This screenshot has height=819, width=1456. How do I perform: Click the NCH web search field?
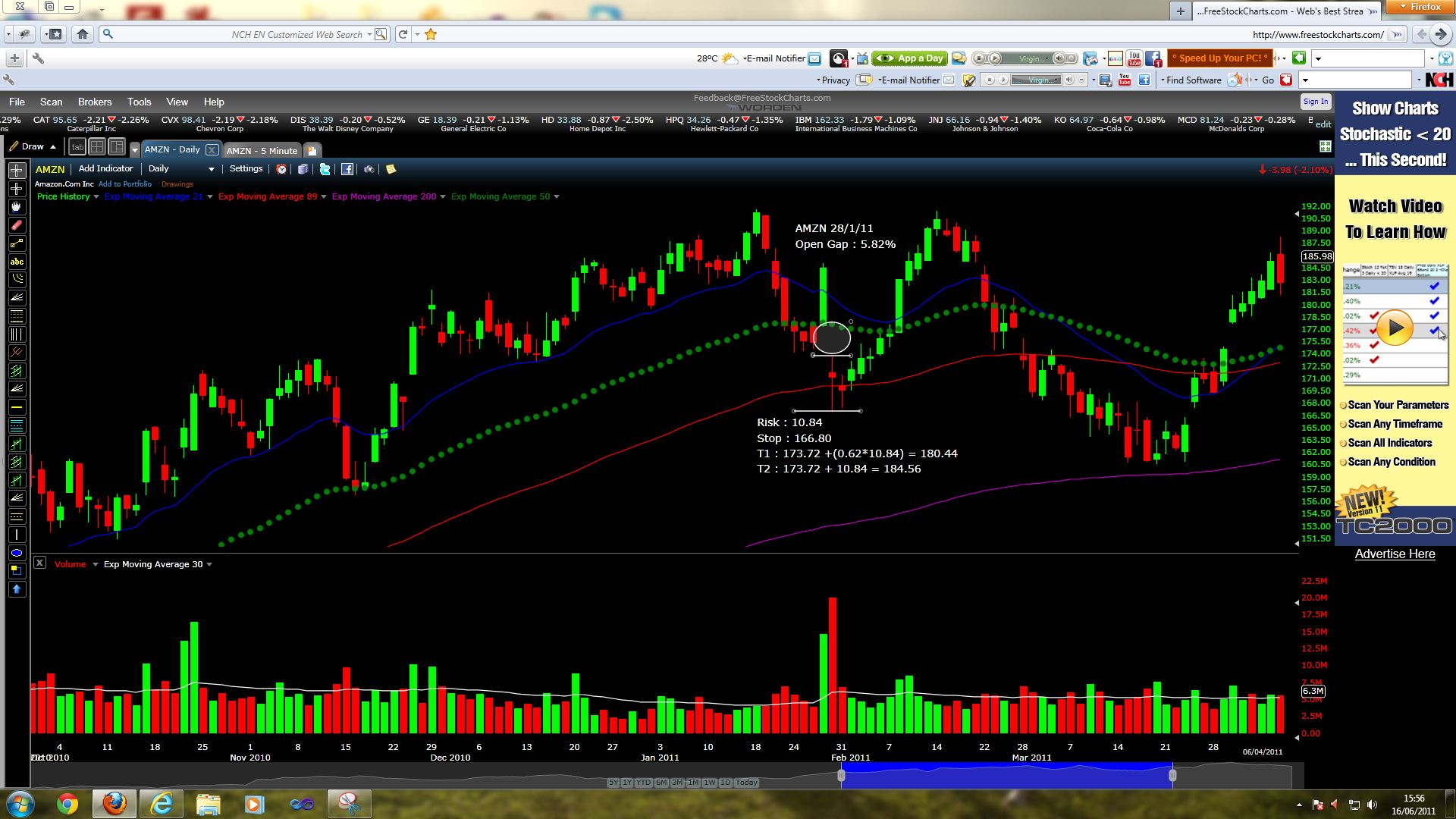tap(244, 34)
